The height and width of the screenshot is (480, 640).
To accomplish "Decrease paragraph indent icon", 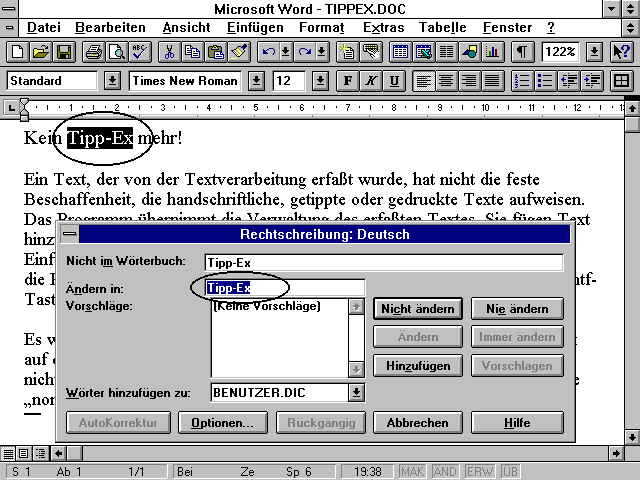I will pos(569,81).
